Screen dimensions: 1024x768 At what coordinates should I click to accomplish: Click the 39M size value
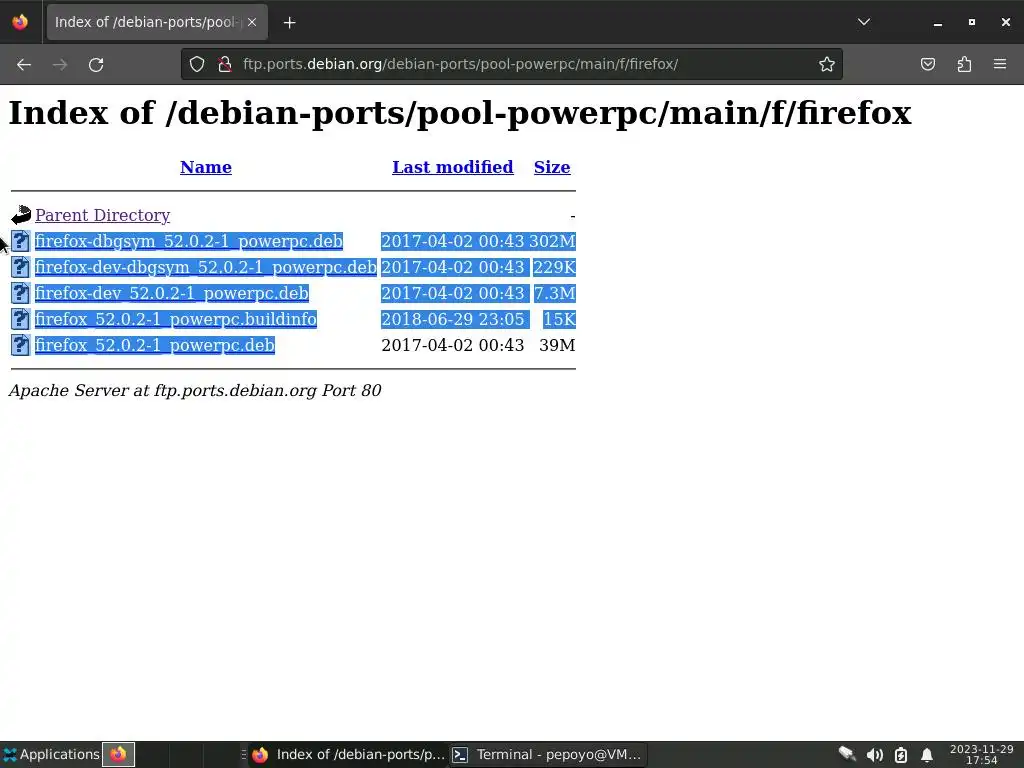[557, 345]
